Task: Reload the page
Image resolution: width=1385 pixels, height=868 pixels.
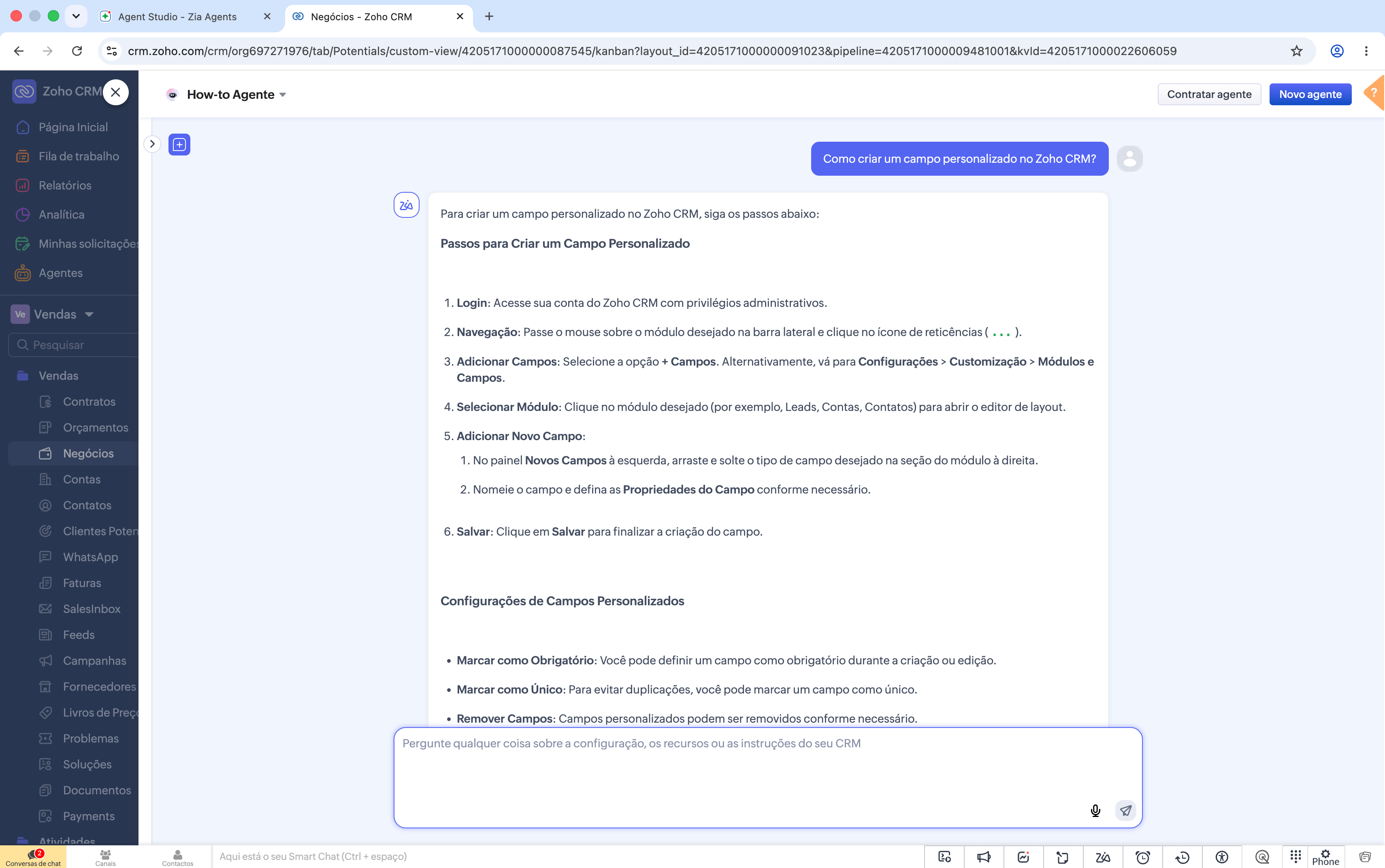Action: pos(77,51)
